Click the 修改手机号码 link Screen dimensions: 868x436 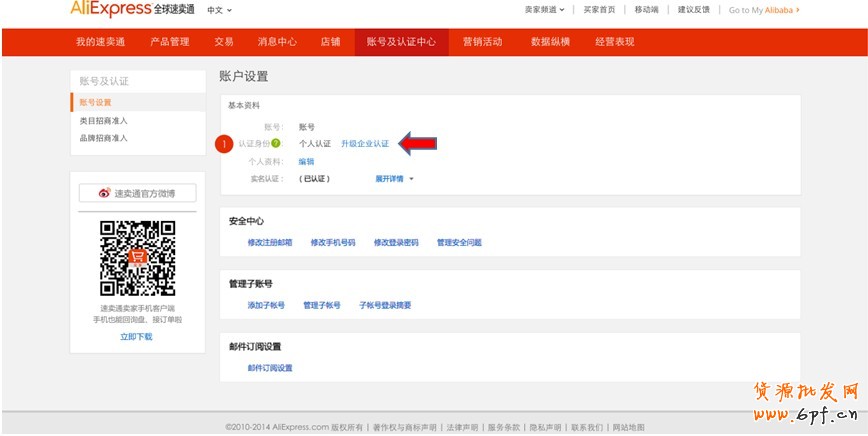pyautogui.click(x=332, y=243)
